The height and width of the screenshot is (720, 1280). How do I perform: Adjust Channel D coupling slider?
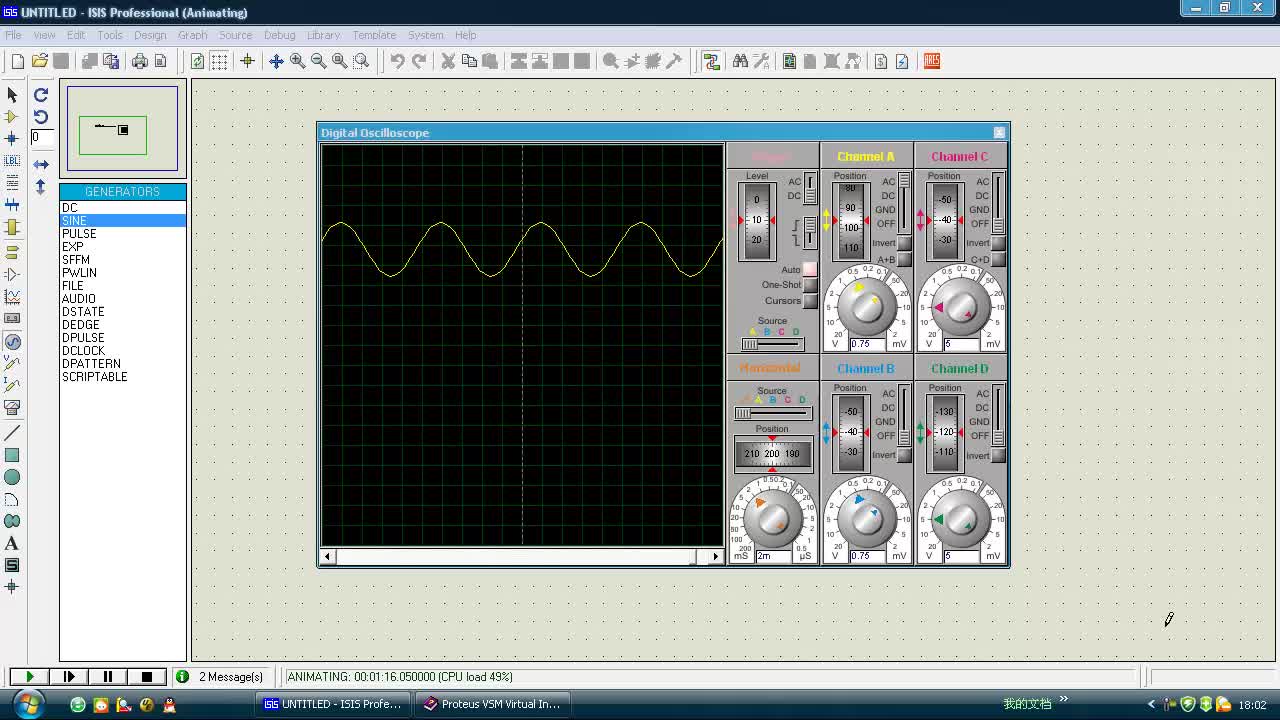point(998,414)
